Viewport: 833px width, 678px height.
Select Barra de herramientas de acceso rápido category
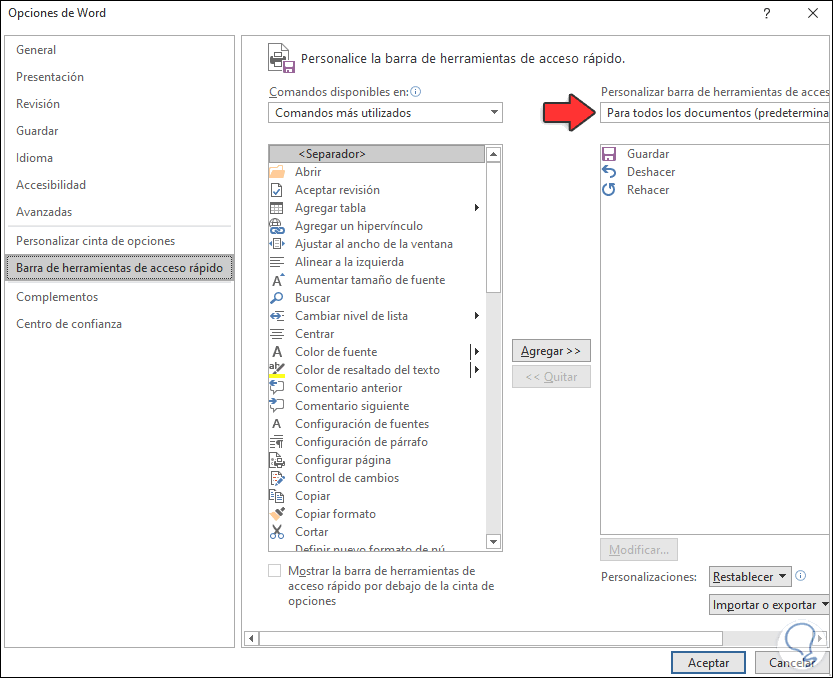tap(119, 268)
